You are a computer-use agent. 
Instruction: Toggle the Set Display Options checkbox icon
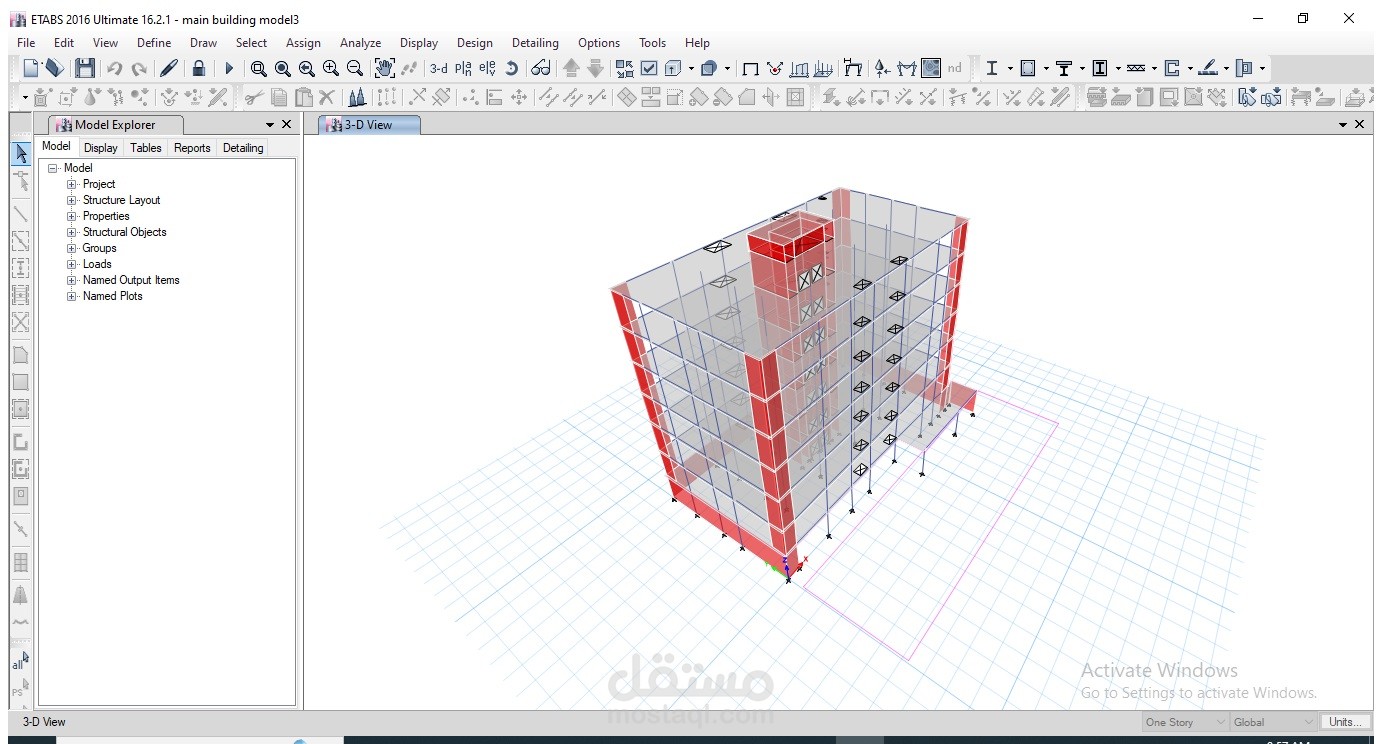point(649,68)
